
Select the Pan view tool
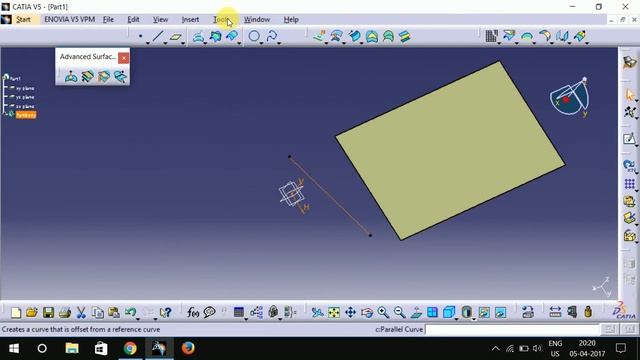click(x=351, y=313)
